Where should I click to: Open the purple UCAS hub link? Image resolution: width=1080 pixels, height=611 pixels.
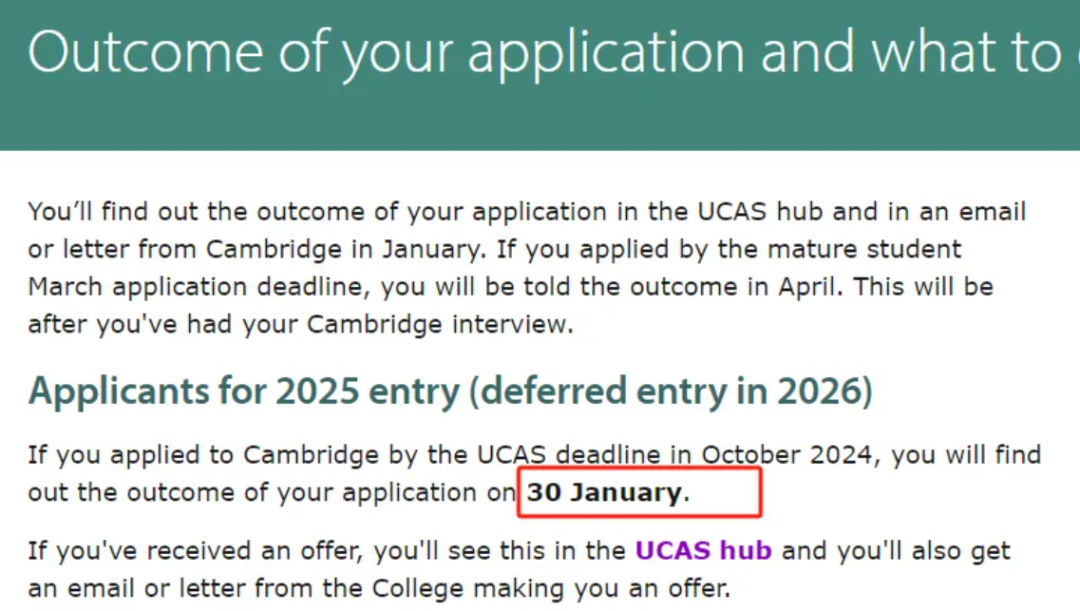coord(703,551)
